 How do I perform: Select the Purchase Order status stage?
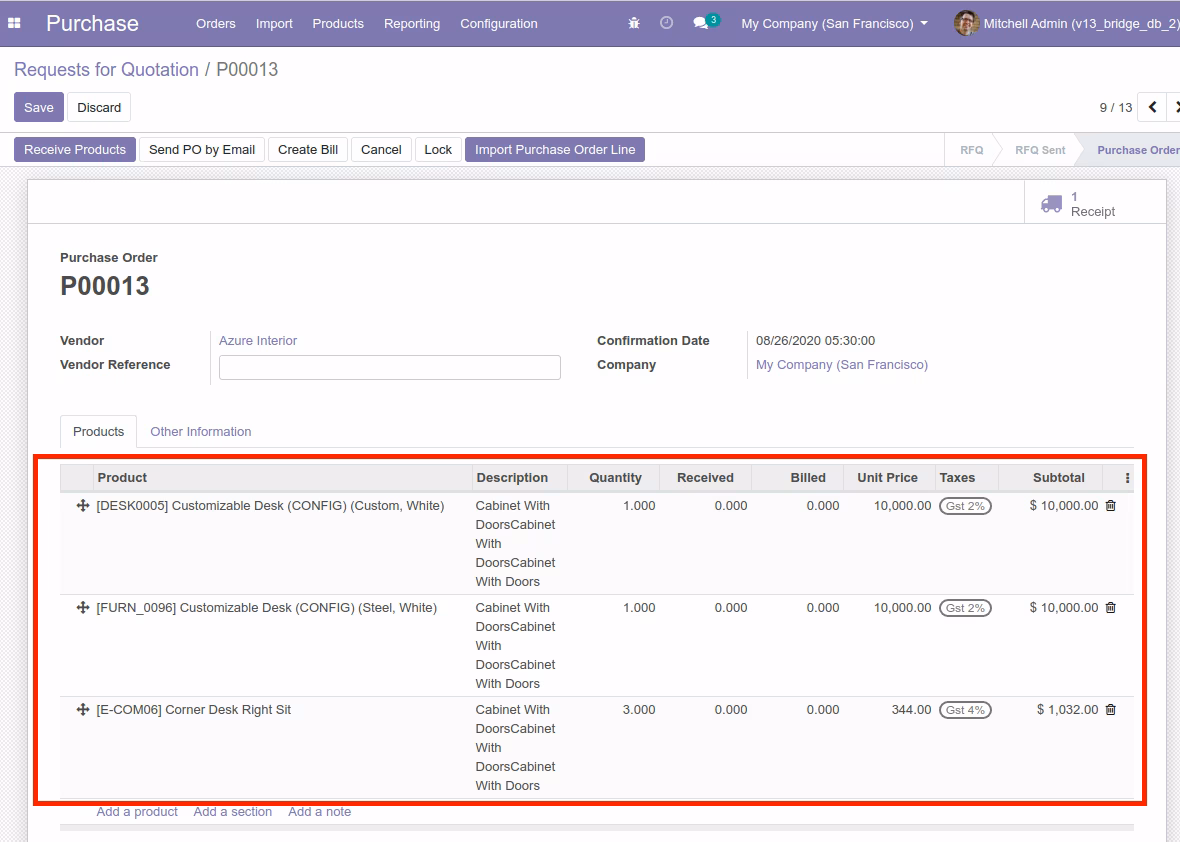click(1137, 150)
